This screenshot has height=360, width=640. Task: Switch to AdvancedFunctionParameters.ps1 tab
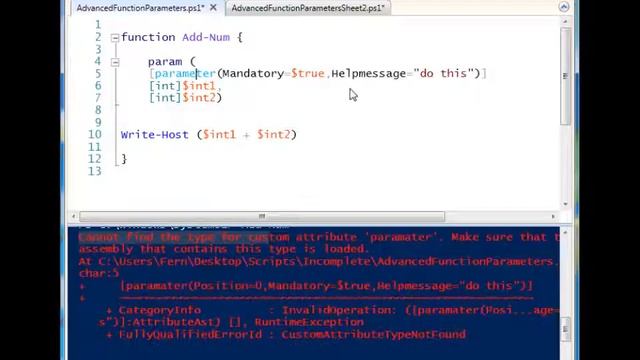coord(140,8)
